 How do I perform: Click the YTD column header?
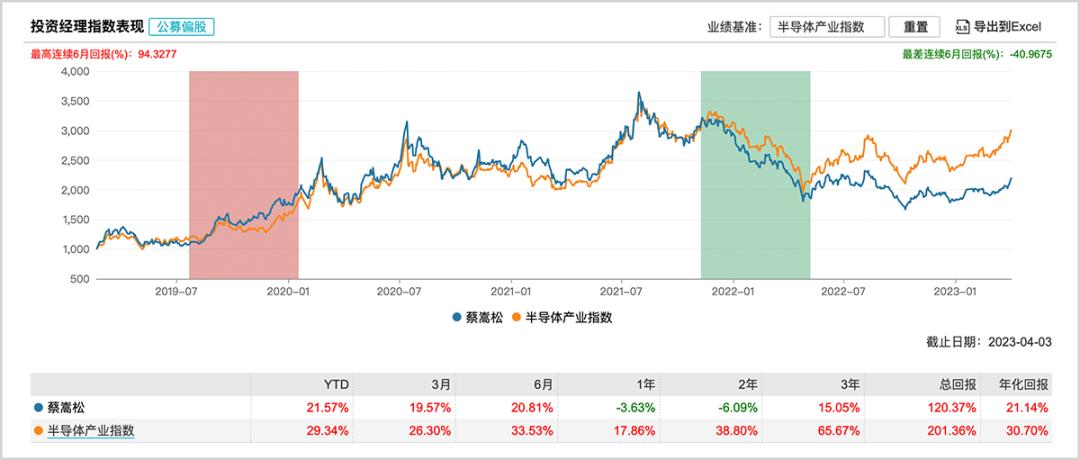[337, 384]
